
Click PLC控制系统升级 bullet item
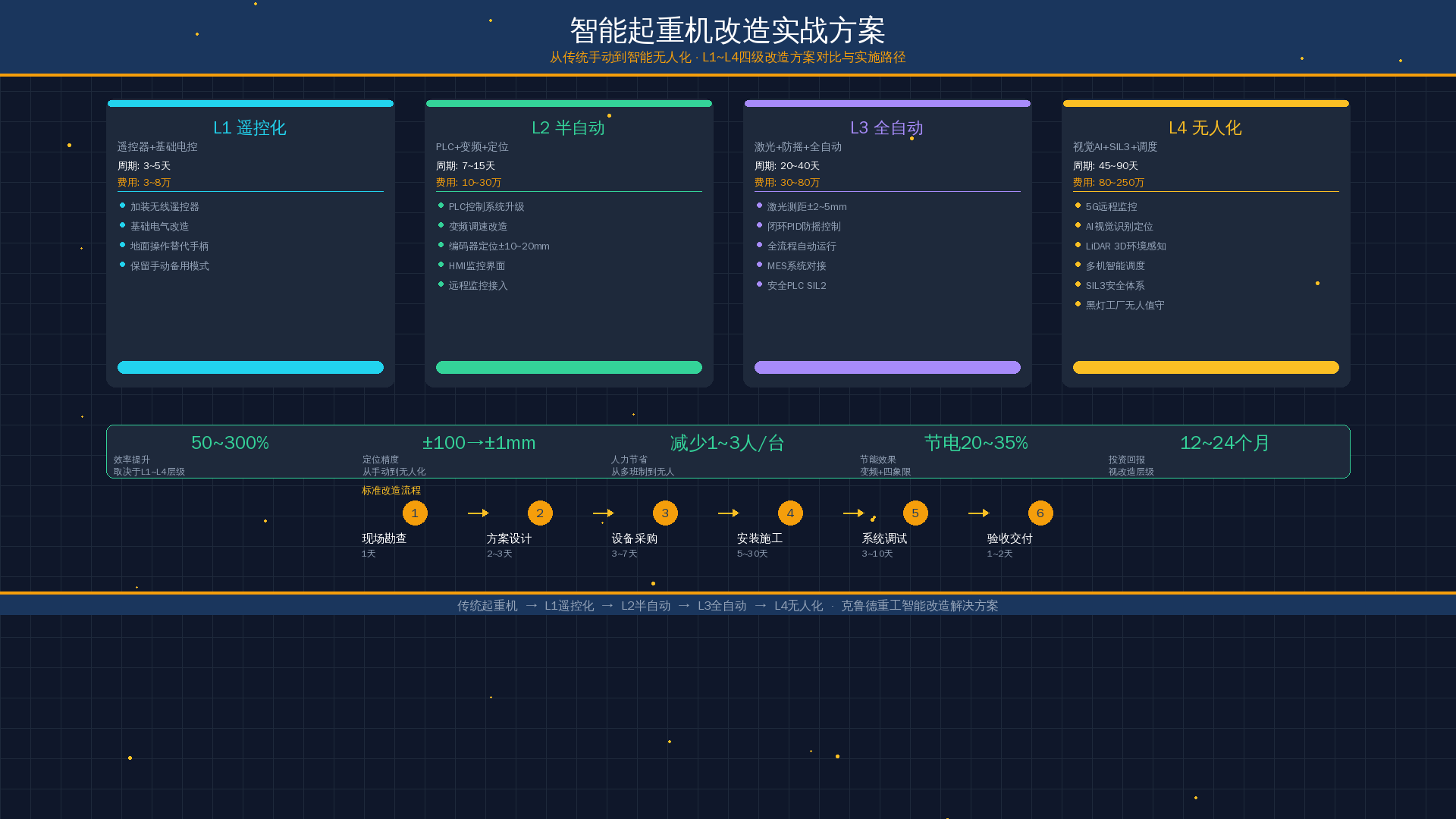click(x=486, y=207)
